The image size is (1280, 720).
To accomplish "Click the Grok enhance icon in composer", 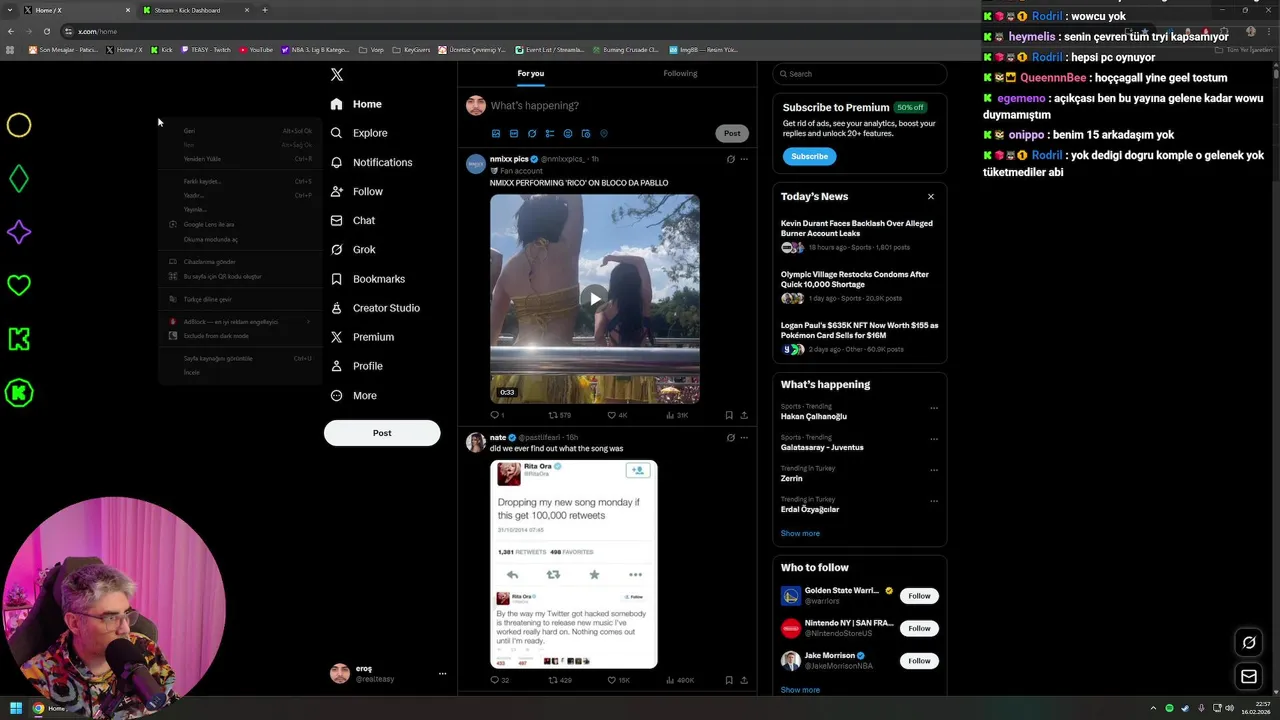I will point(532,133).
